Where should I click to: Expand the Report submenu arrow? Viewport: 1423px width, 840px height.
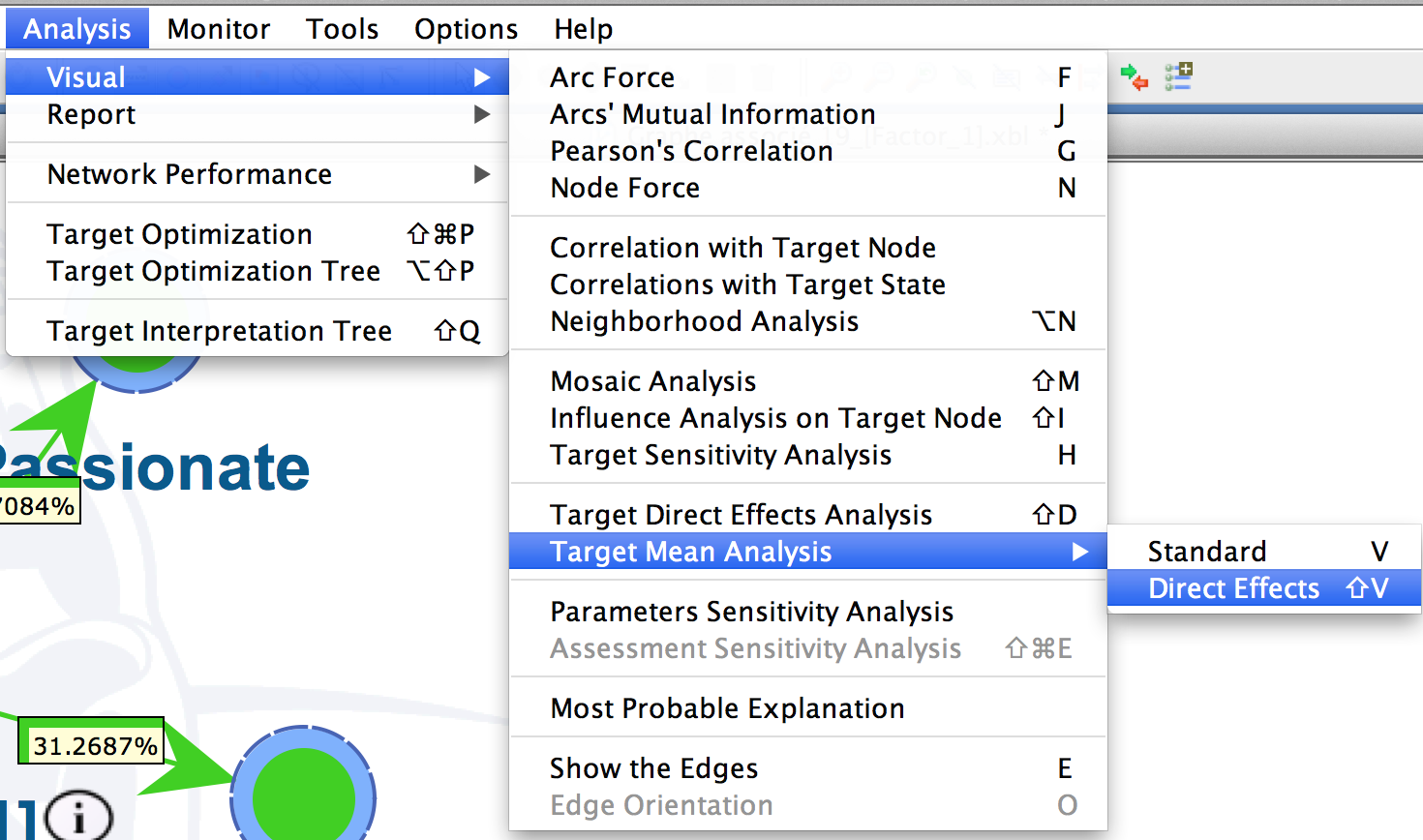[x=481, y=114]
